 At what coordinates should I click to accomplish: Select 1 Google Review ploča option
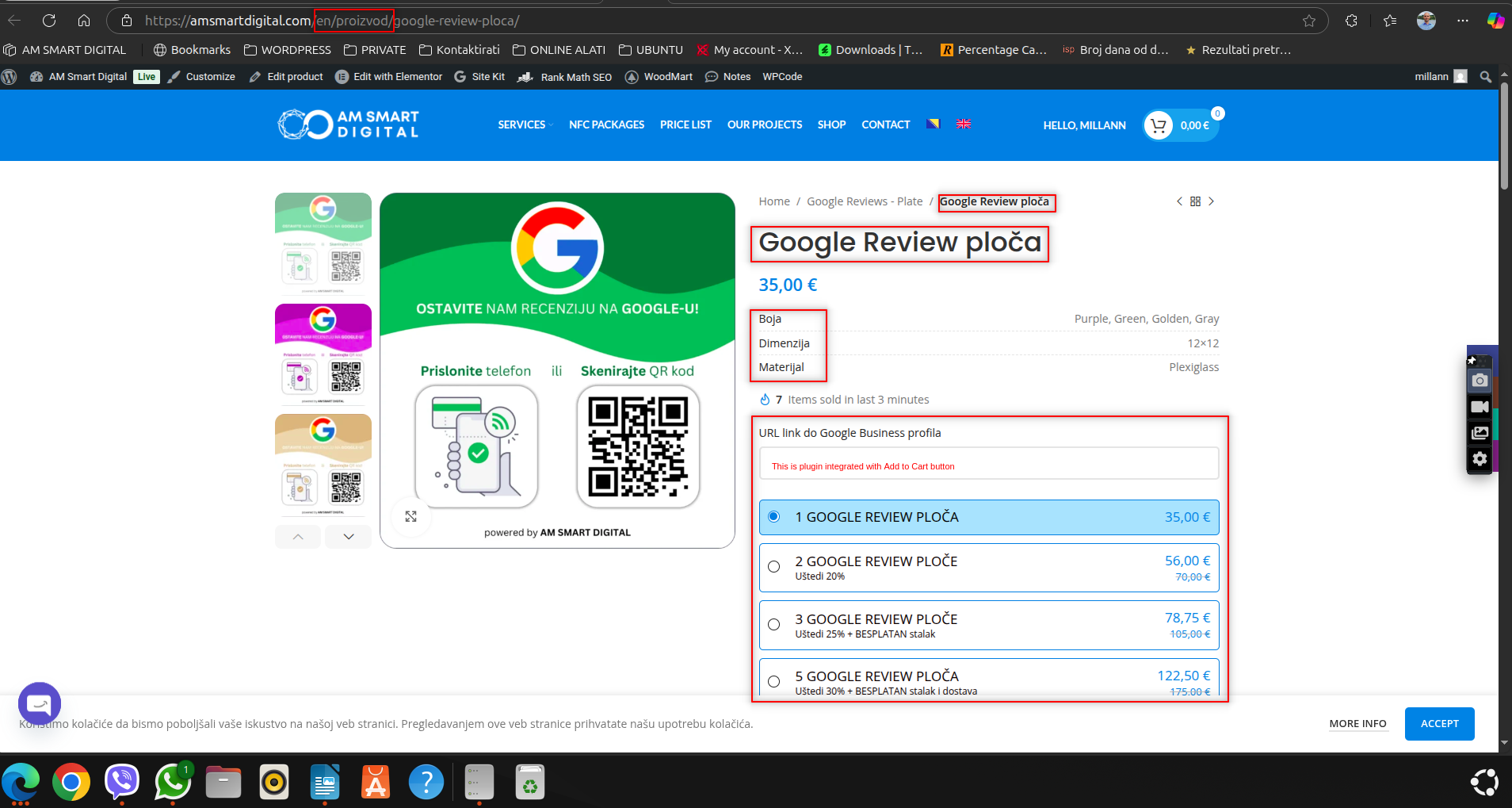point(989,517)
